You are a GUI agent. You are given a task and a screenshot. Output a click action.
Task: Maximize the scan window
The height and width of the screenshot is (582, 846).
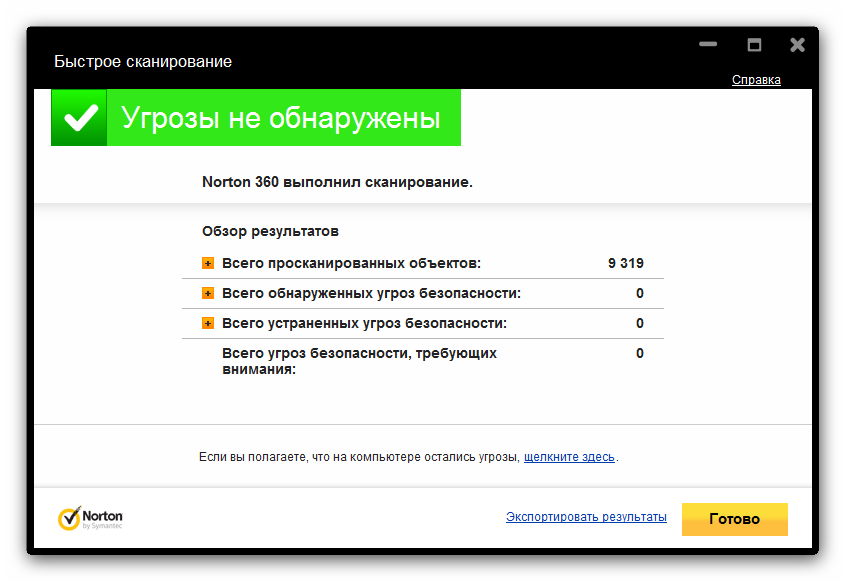click(754, 45)
